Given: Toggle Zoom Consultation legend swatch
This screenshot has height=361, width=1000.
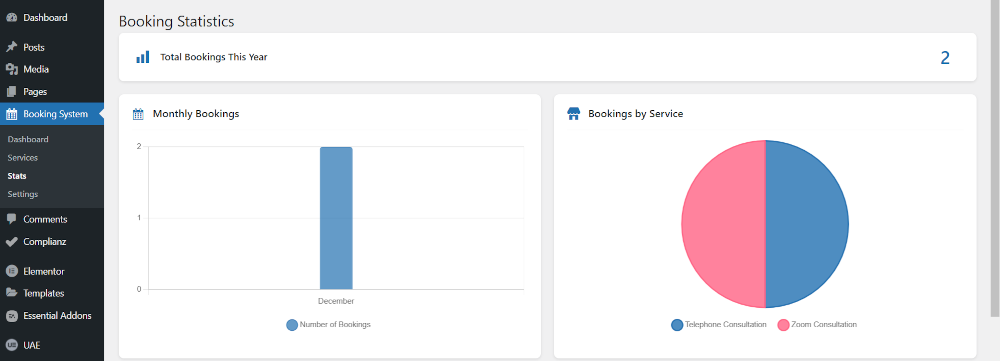Looking at the screenshot, I should [783, 325].
